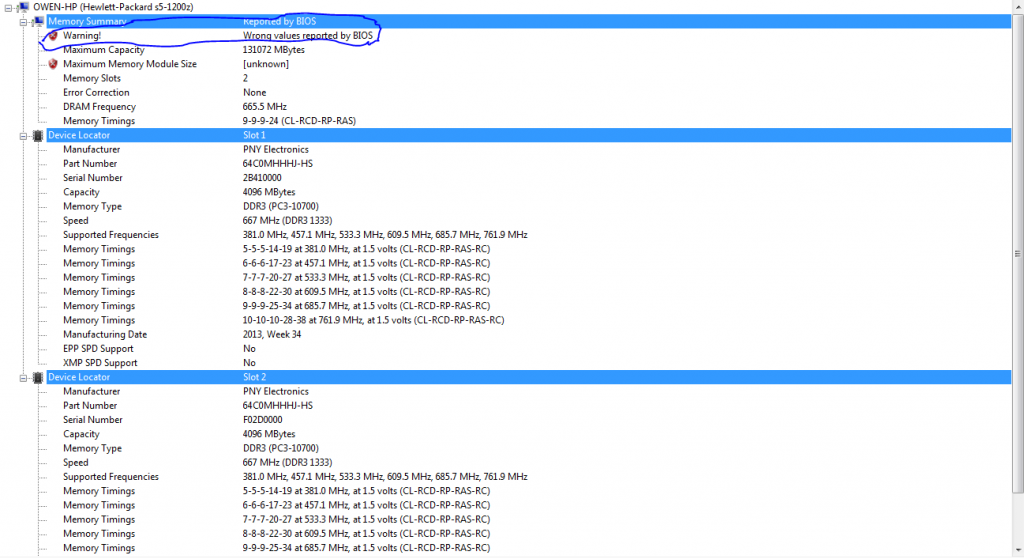Screen dimensions: 1024x558
Task: Click the red shield icon beside Warning!
Action: (53, 36)
